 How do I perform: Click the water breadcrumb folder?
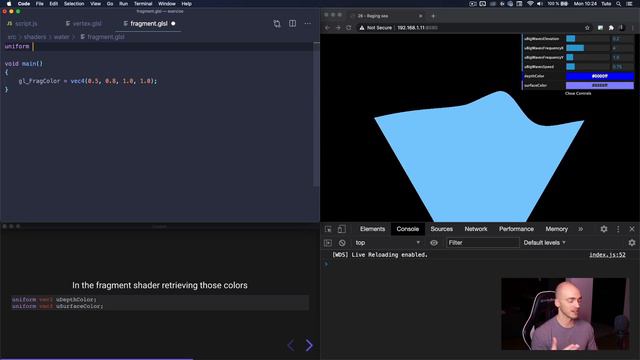coord(62,37)
